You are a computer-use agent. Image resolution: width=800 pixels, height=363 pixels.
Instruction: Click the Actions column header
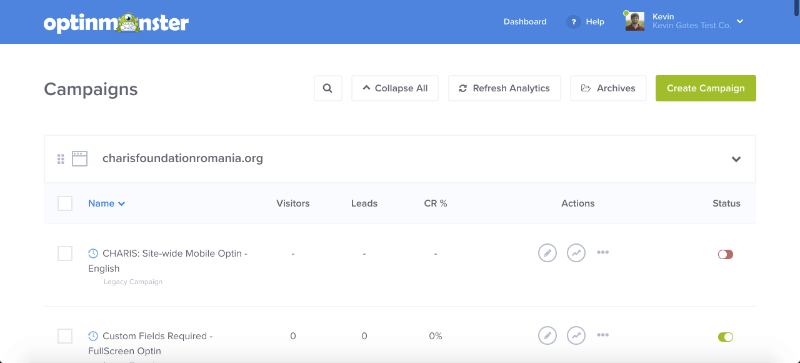(x=578, y=203)
